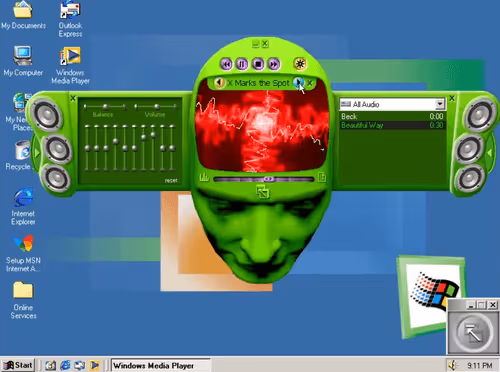Screen dimensions: 500x372
Task: Close the equalizer drawer with its X
Action: [x=73, y=98]
